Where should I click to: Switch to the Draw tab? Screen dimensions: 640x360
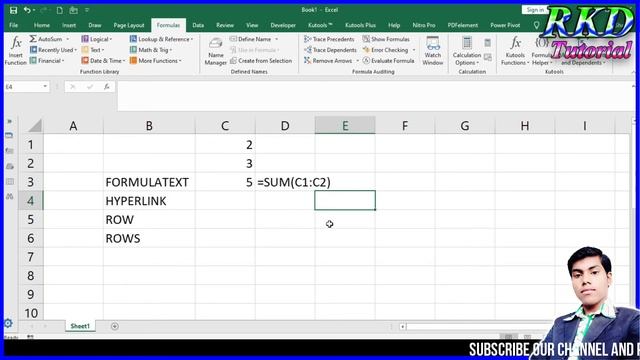tap(95, 25)
